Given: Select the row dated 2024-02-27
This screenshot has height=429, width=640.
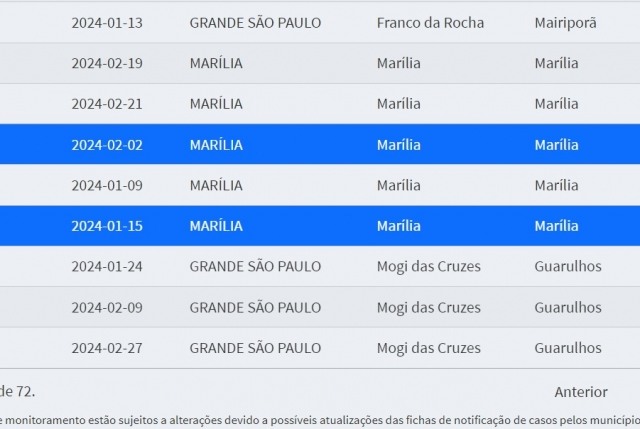Looking at the screenshot, I should [320, 348].
